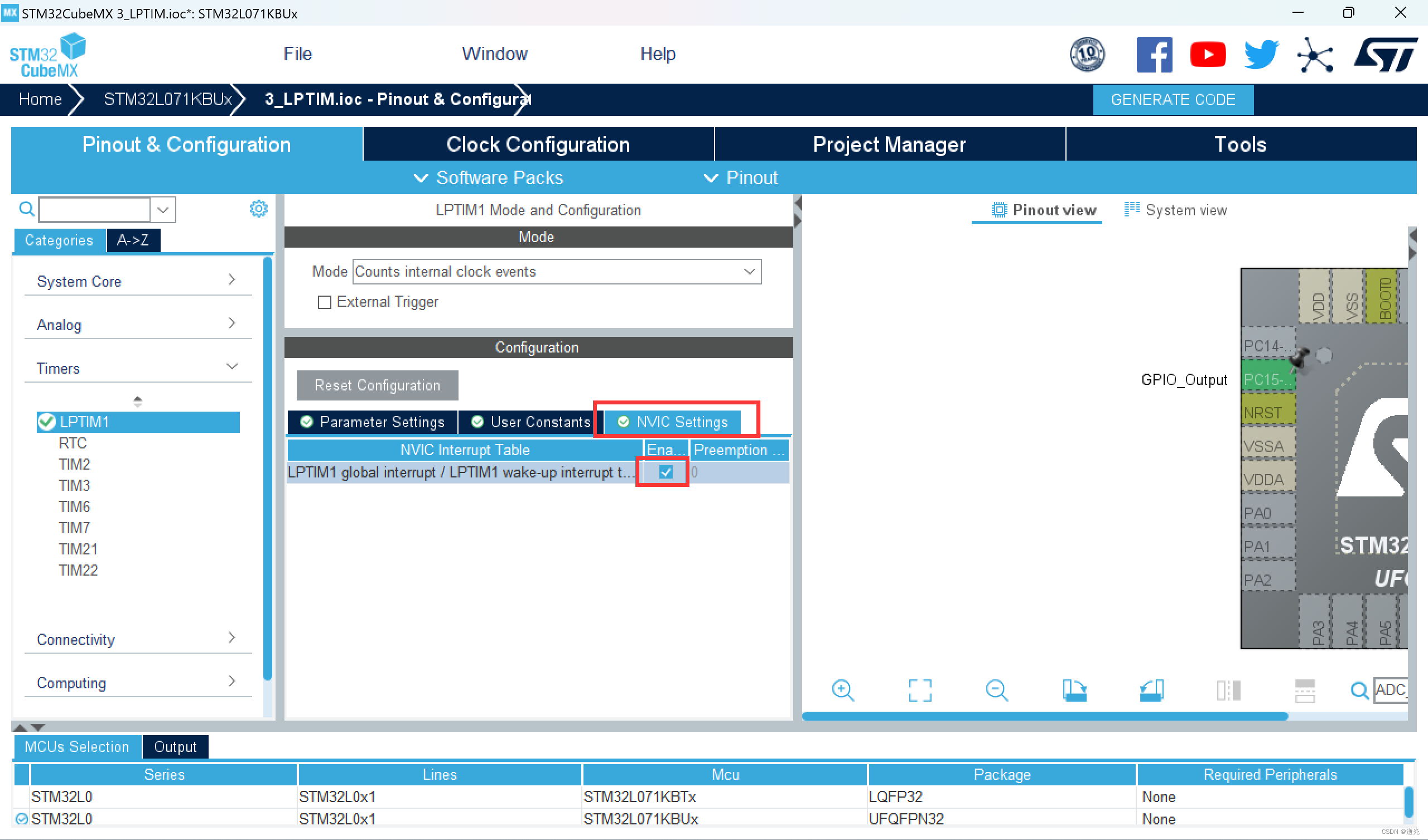Click the categories panel vertical scrollbar
This screenshot has width=1428, height=840.
coord(267,469)
